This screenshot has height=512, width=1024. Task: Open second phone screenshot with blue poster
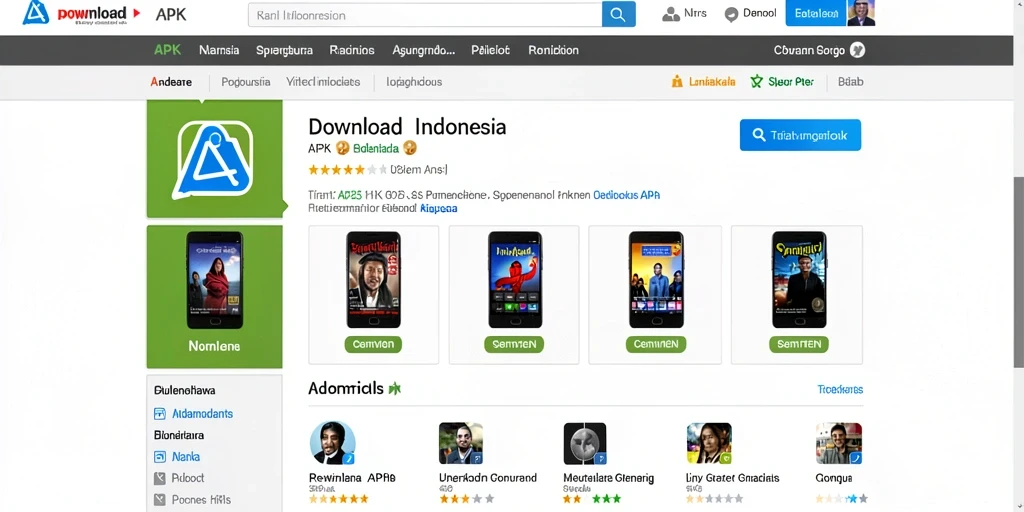515,280
